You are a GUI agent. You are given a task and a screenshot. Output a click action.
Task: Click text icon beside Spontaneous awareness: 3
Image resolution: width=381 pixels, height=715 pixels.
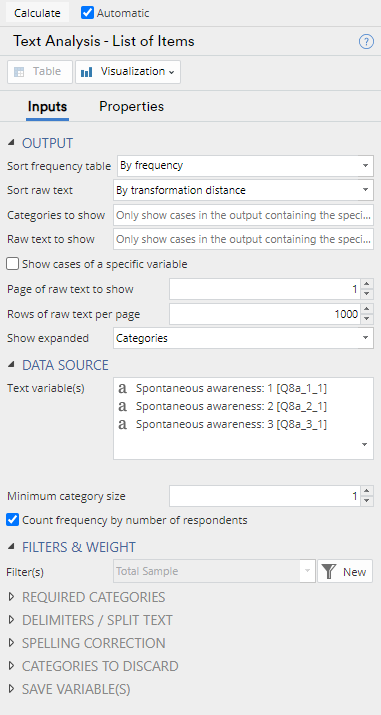click(x=122, y=425)
